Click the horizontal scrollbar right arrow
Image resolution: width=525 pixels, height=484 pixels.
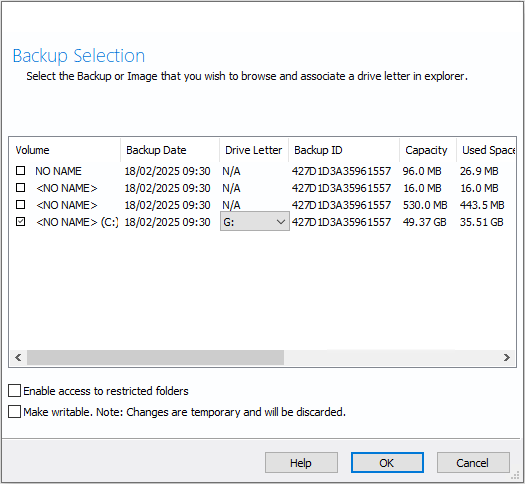507,357
